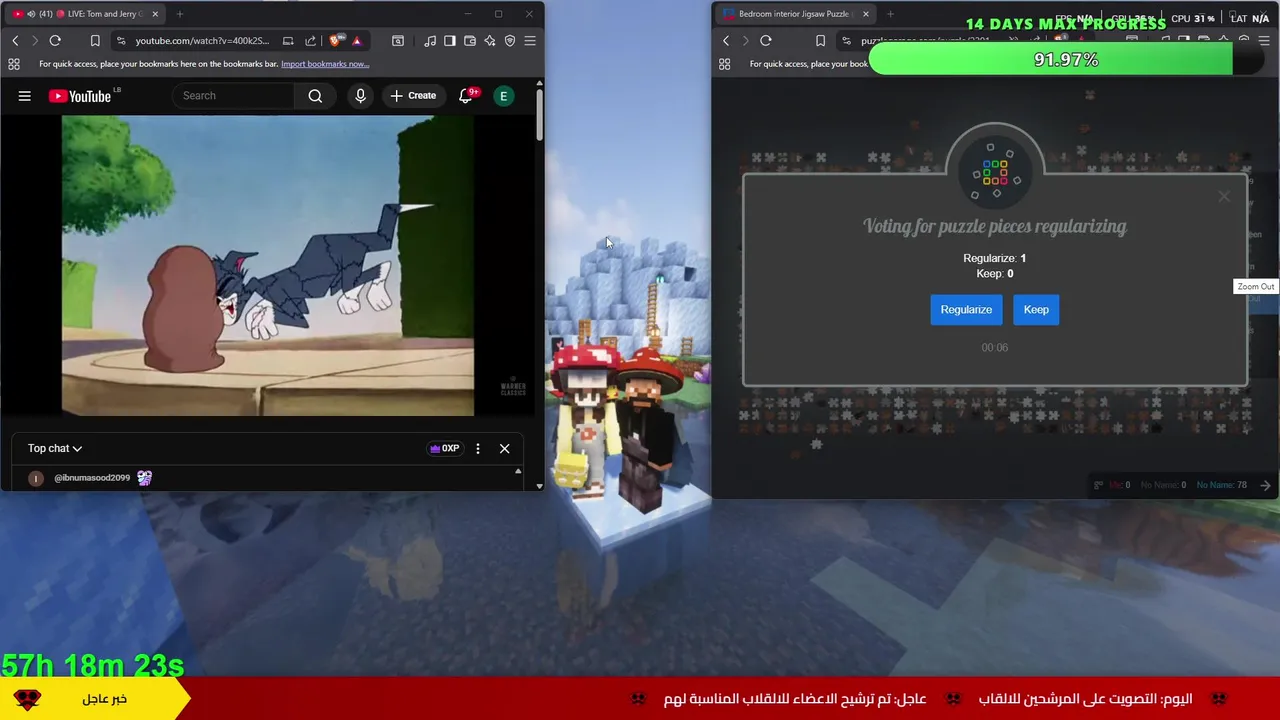Image resolution: width=1280 pixels, height=720 pixels.
Task: Open the Brave Shields lion icon
Action: click(x=335, y=40)
